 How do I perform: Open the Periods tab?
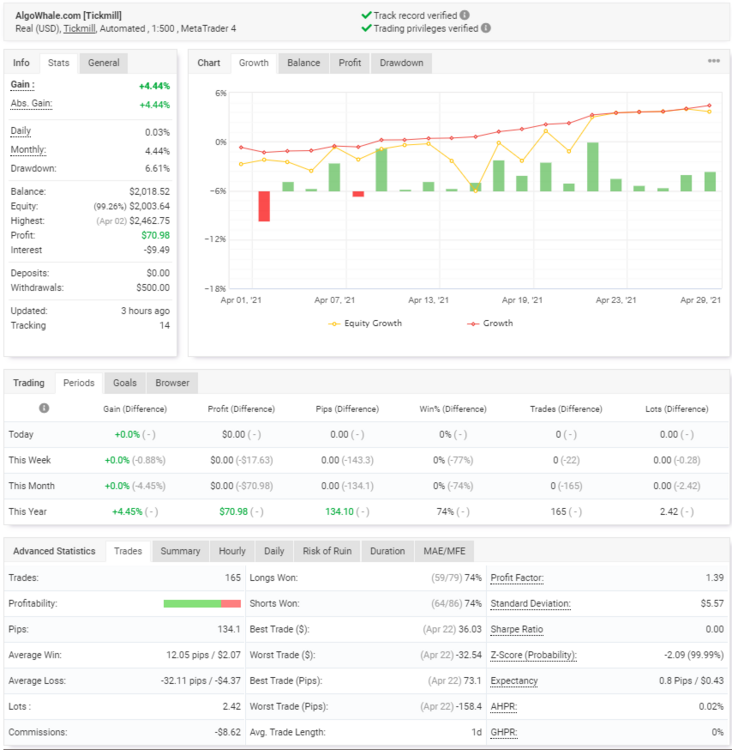79,383
